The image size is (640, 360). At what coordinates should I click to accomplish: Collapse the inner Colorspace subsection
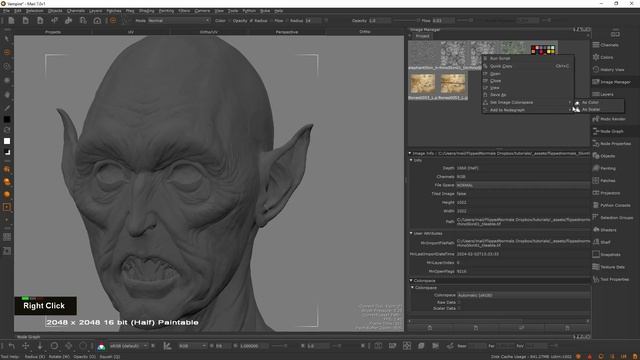[412, 287]
